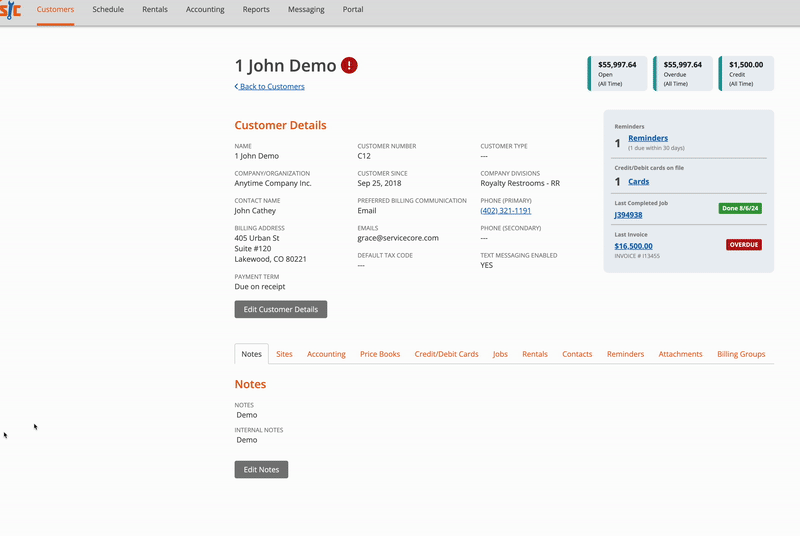Screen dimensions: 800x536
Task: Click email grace@servicecore.com
Action: pos(398,238)
